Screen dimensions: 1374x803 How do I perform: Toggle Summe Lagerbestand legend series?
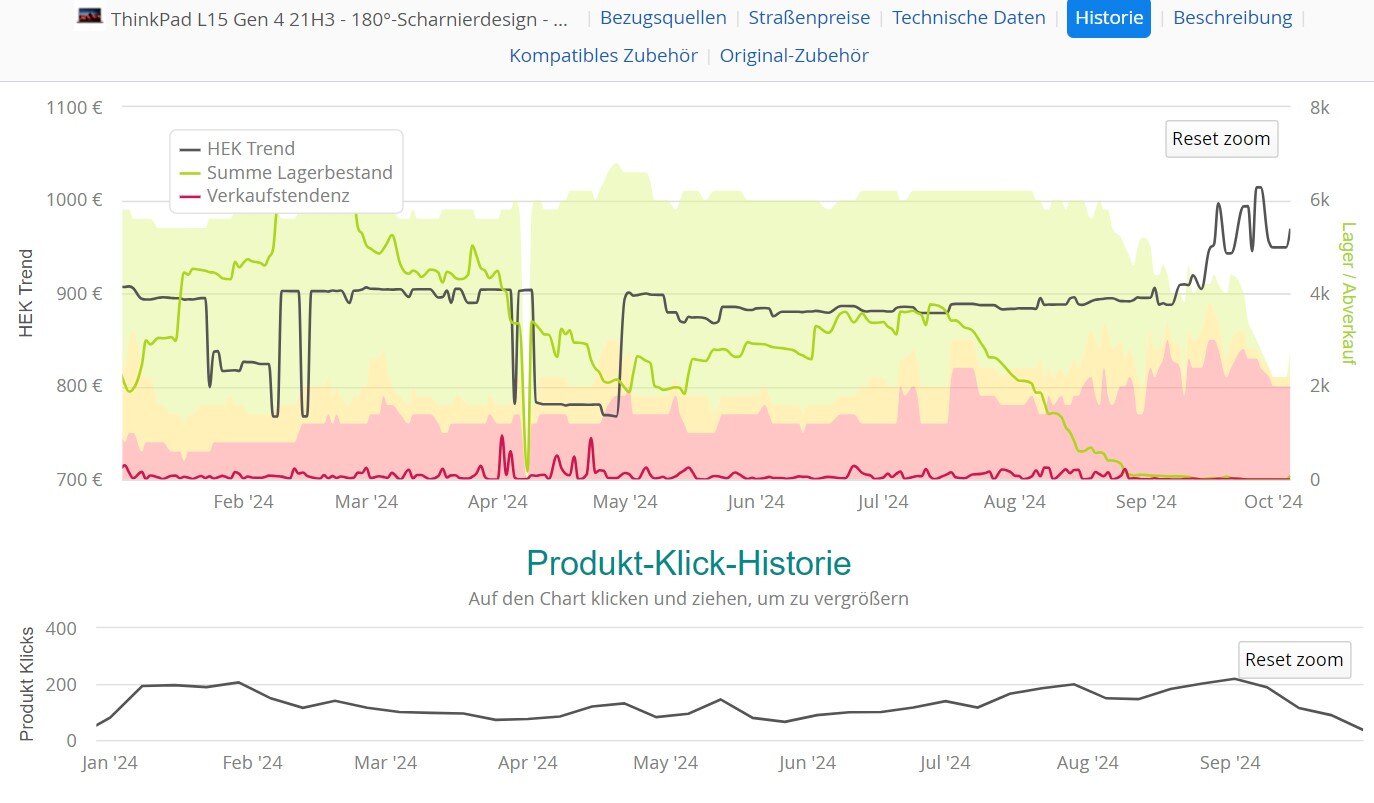286,172
